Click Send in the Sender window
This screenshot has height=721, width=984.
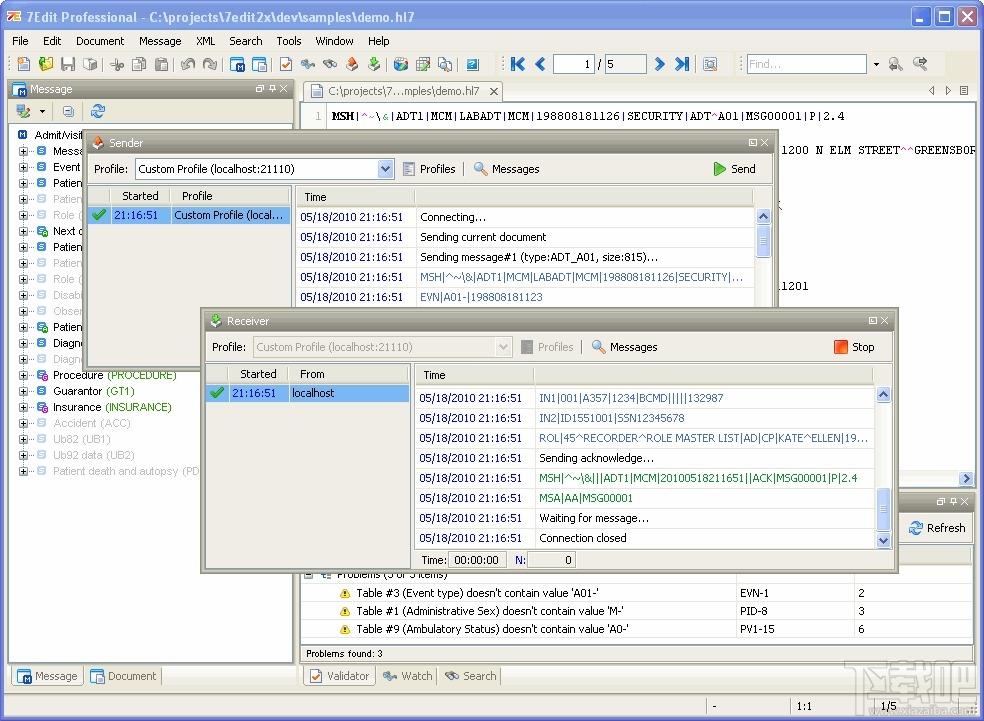pyautogui.click(x=734, y=169)
